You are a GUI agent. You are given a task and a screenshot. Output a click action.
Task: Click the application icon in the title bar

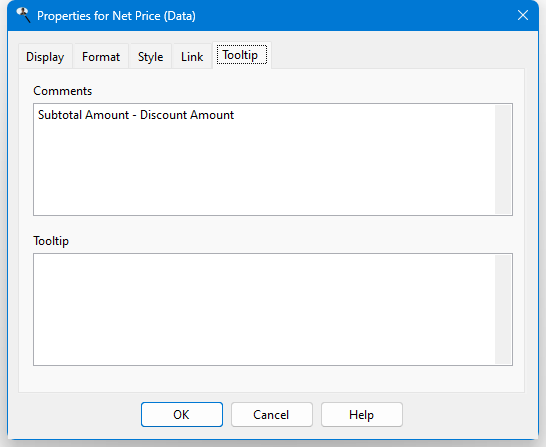(x=23, y=15)
